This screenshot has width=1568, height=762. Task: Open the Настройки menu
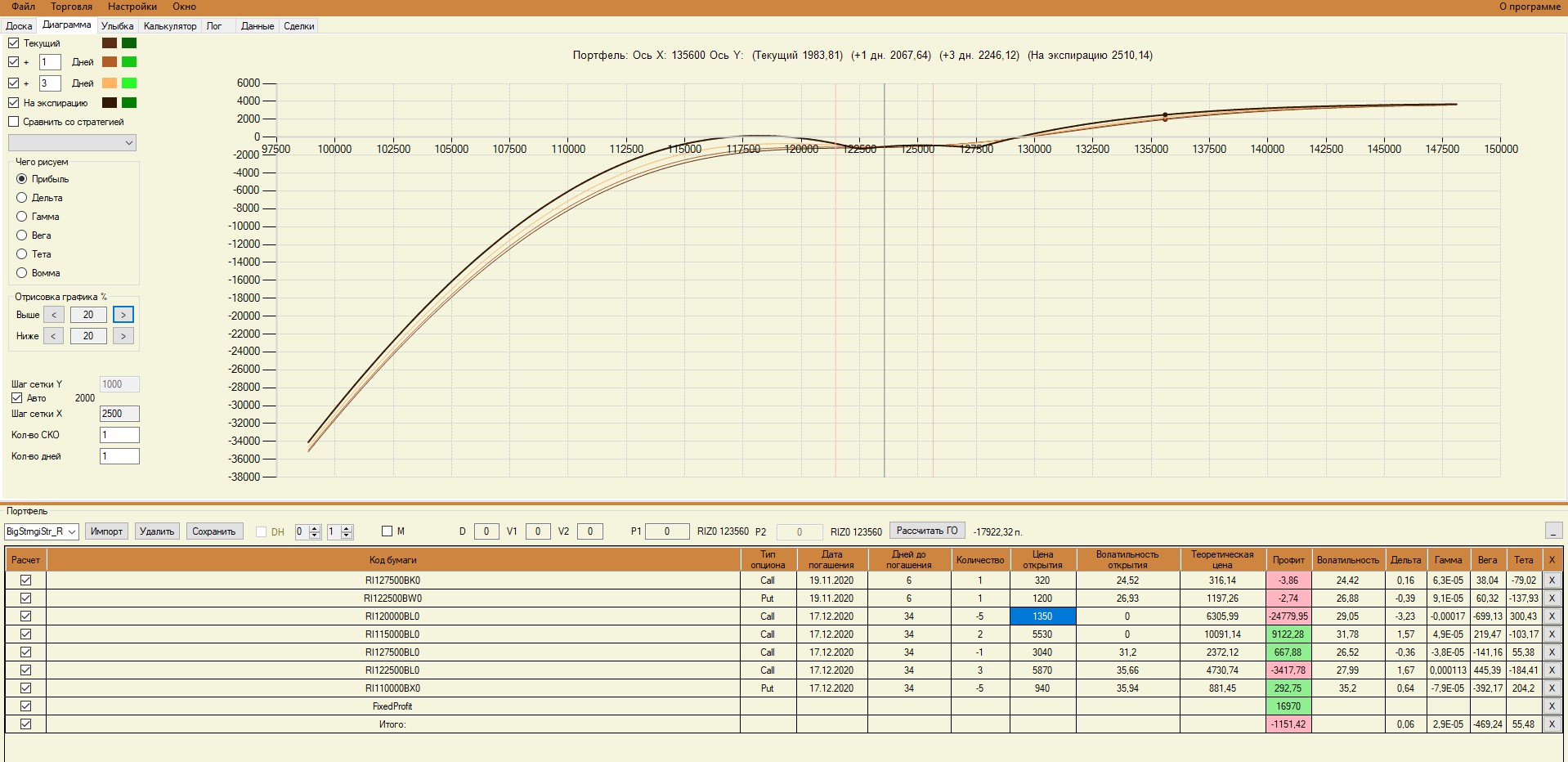click(x=132, y=7)
